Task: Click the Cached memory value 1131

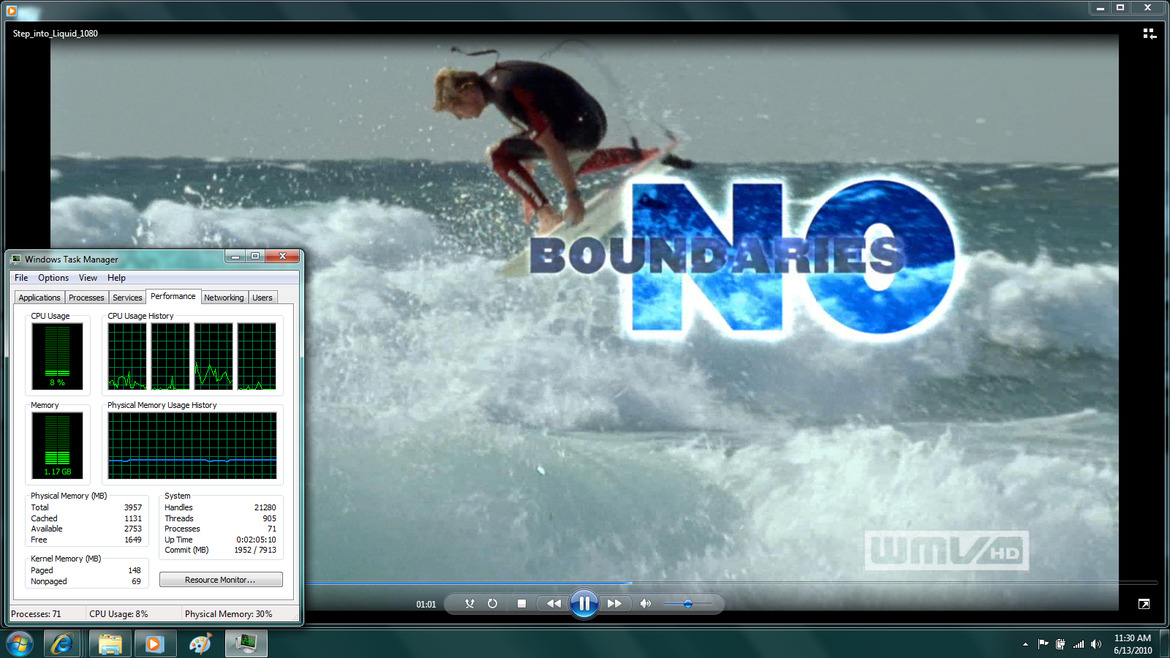Action: (133, 518)
